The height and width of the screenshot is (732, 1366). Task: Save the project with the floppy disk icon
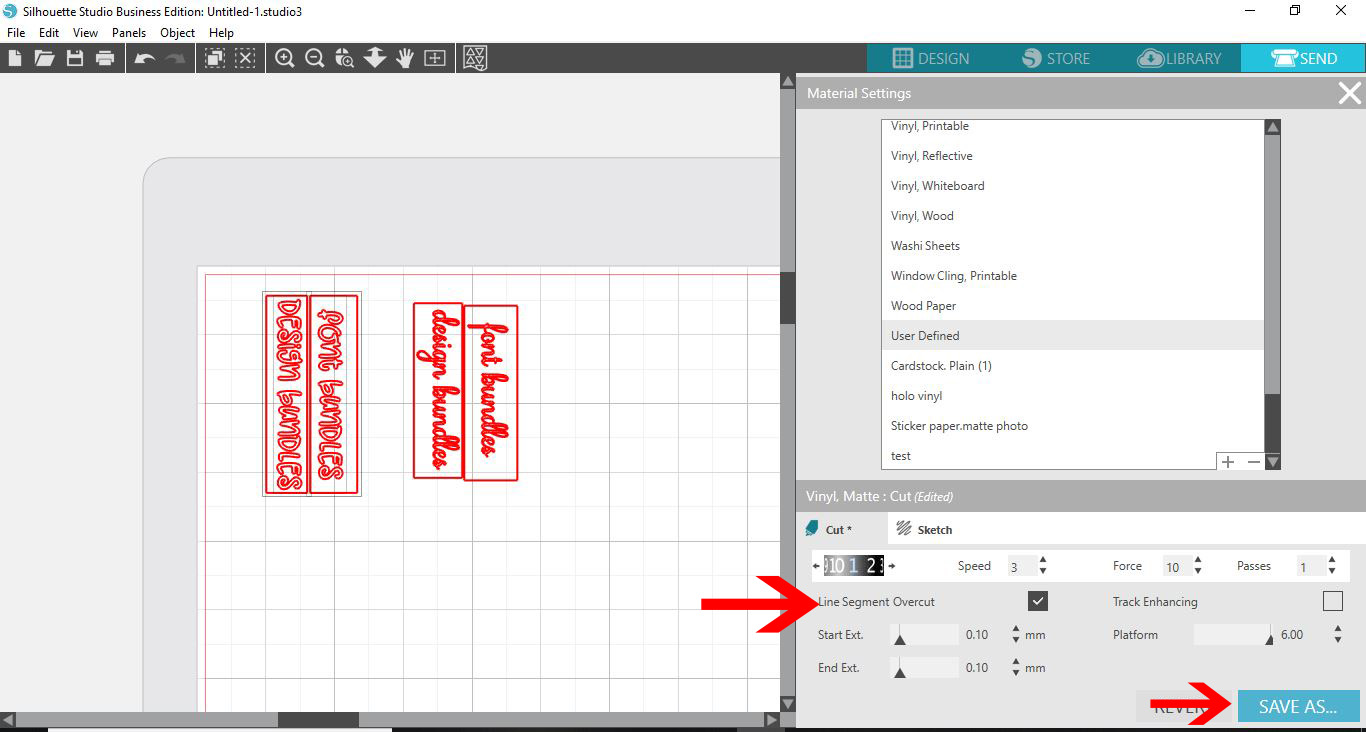click(x=75, y=58)
